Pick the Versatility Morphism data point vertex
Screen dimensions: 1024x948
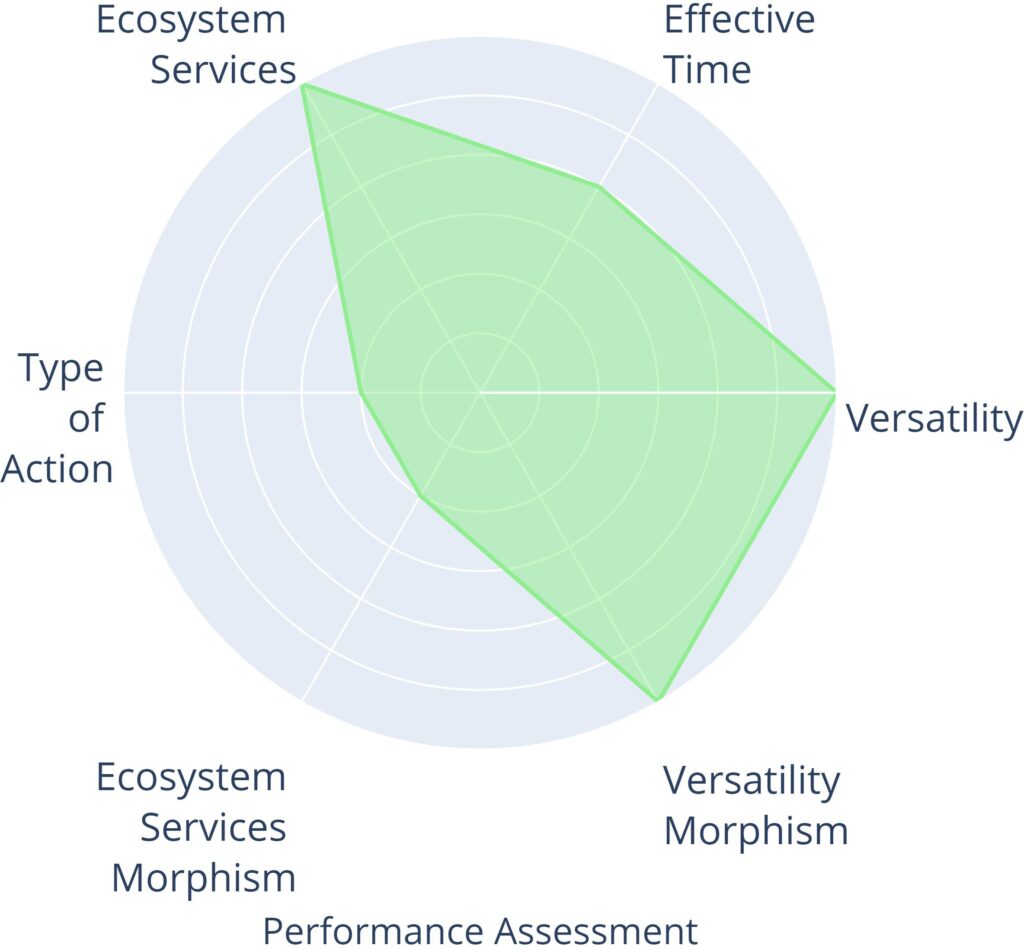click(x=657, y=699)
